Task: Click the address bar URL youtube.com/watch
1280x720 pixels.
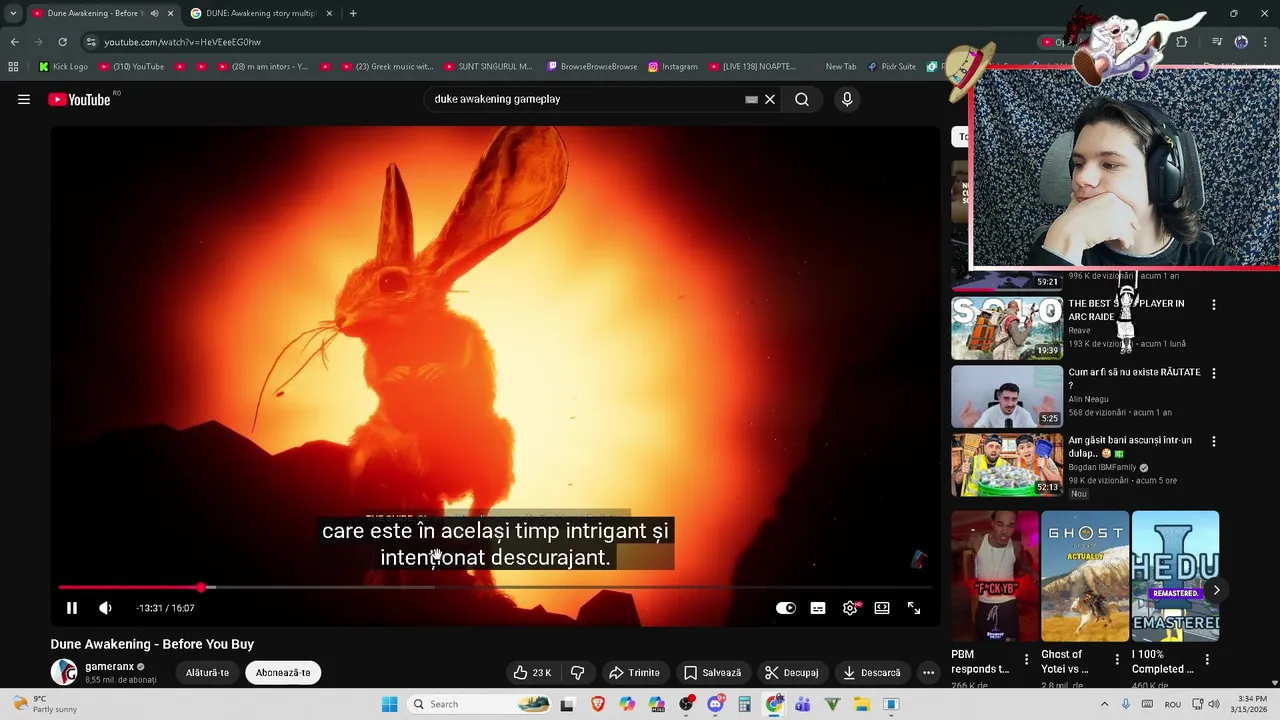Action: coord(182,42)
